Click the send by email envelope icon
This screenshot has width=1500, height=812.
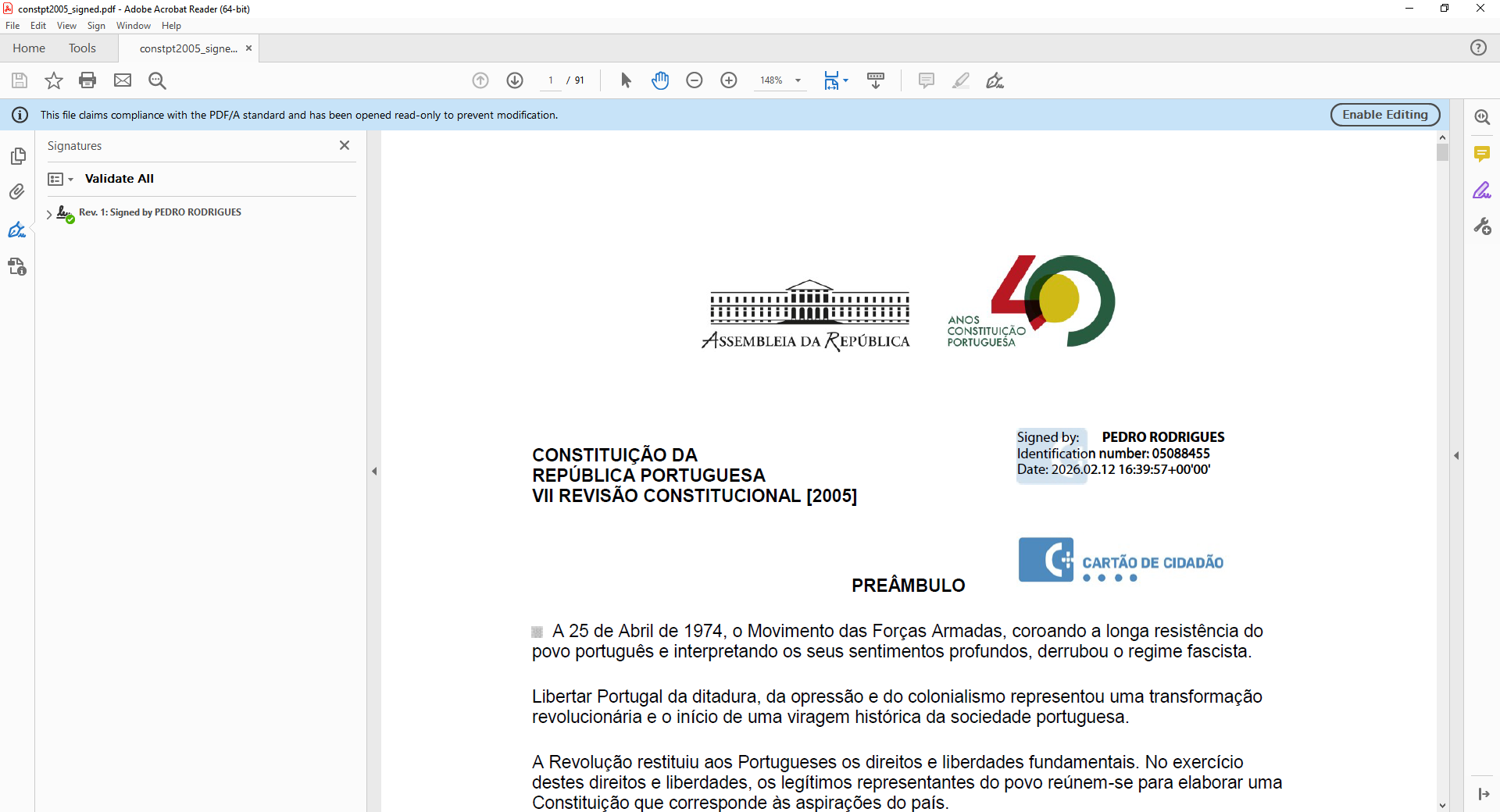123,80
